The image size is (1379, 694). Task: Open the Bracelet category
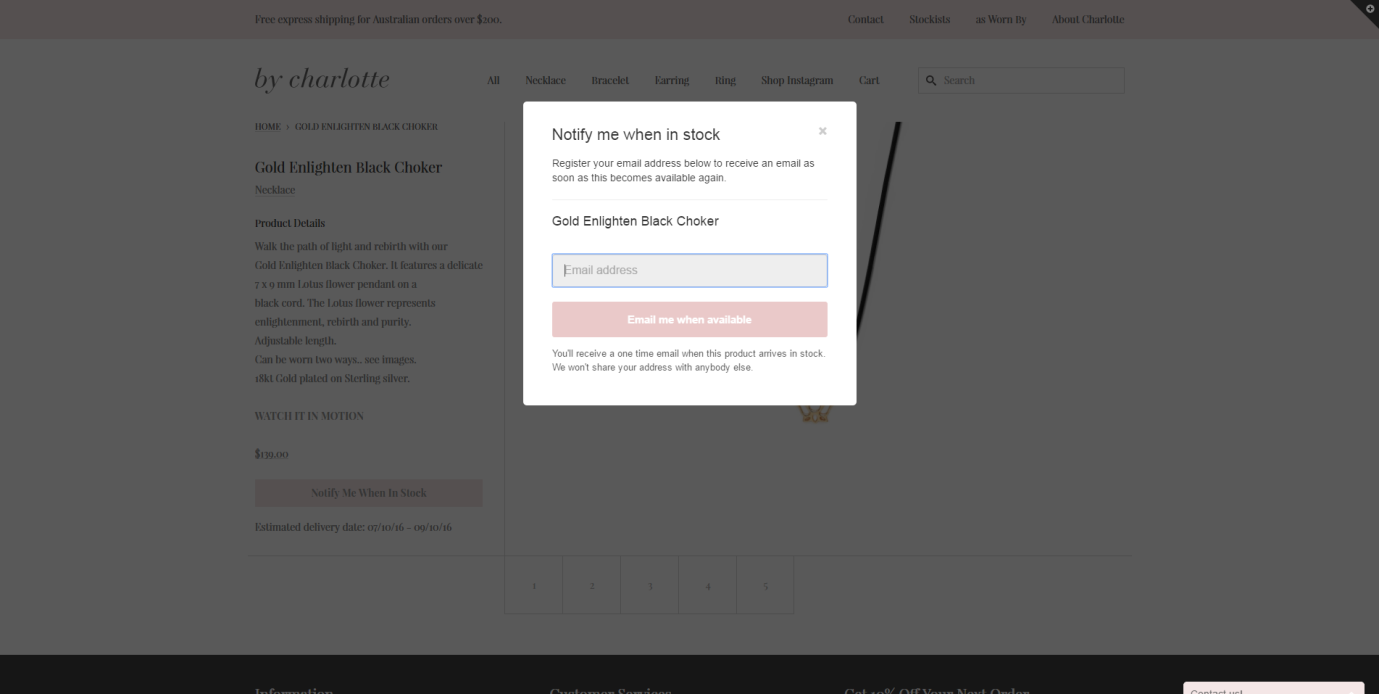[610, 81]
